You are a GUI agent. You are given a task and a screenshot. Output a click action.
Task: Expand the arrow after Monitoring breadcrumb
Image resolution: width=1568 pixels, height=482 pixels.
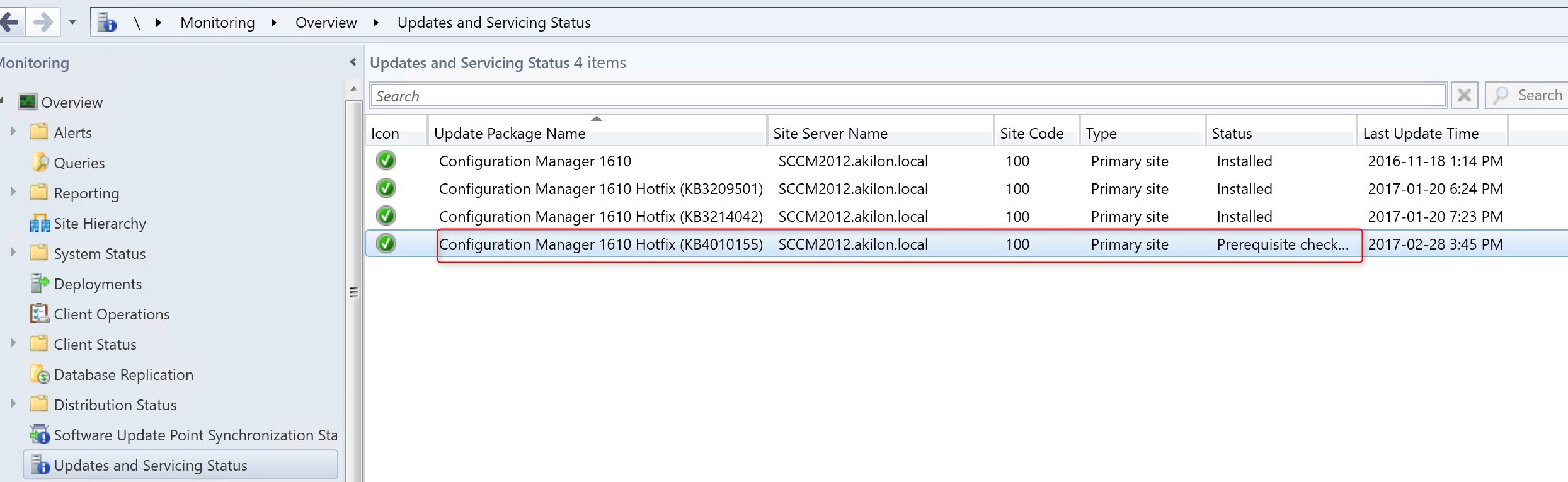(274, 23)
